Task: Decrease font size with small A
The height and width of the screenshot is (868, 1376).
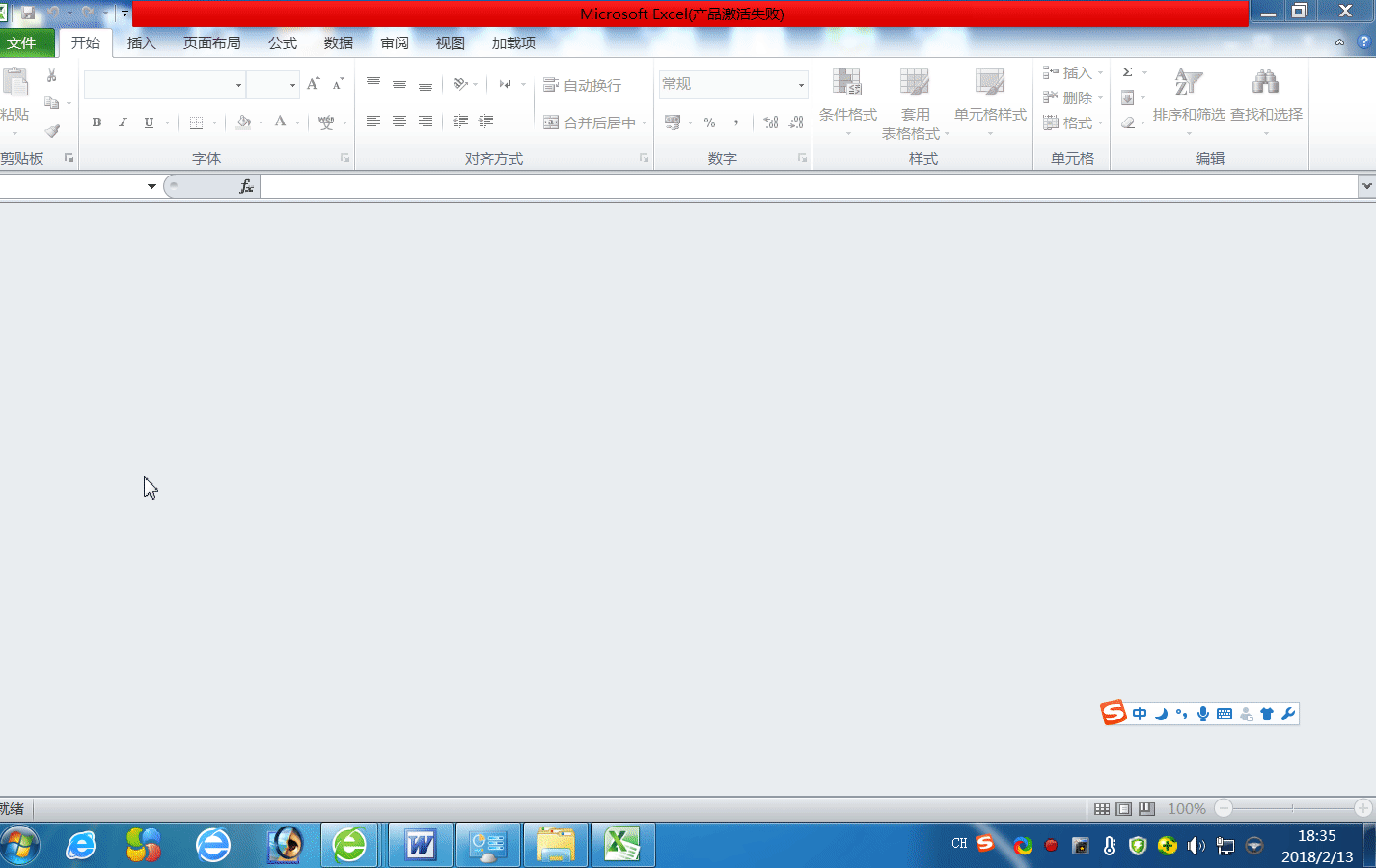Action: [x=338, y=84]
